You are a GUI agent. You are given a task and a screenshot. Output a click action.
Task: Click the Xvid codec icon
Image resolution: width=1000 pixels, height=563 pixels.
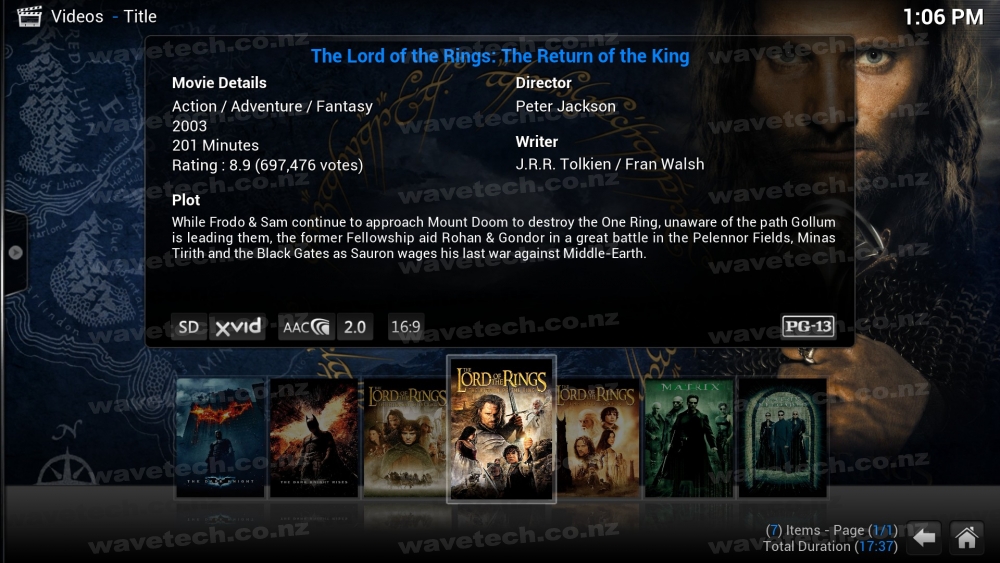pyautogui.click(x=237, y=327)
